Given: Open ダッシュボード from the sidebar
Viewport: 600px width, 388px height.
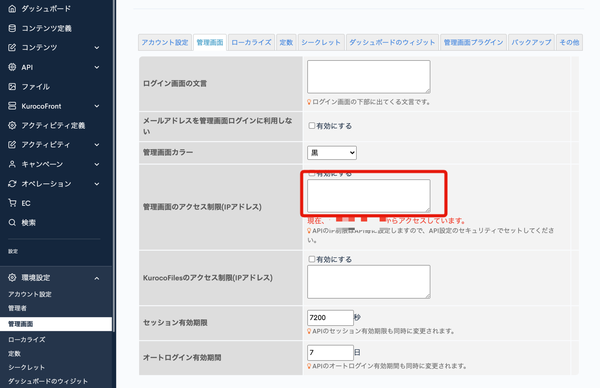Looking at the screenshot, I should tap(46, 8).
